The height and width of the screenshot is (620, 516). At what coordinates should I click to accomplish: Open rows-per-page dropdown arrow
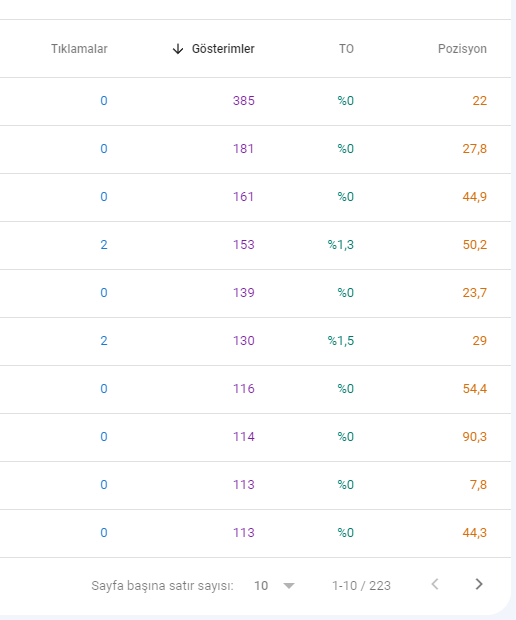(x=289, y=586)
